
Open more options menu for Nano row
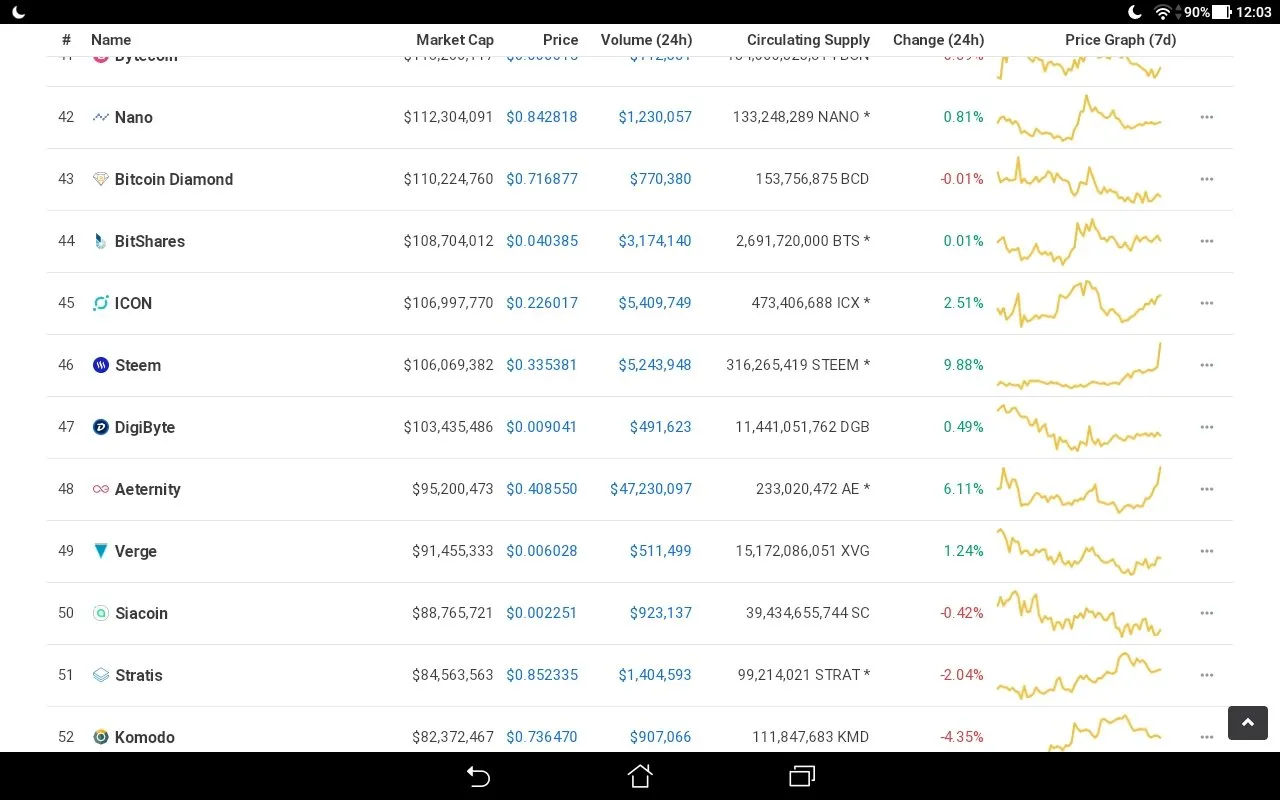[1207, 117]
